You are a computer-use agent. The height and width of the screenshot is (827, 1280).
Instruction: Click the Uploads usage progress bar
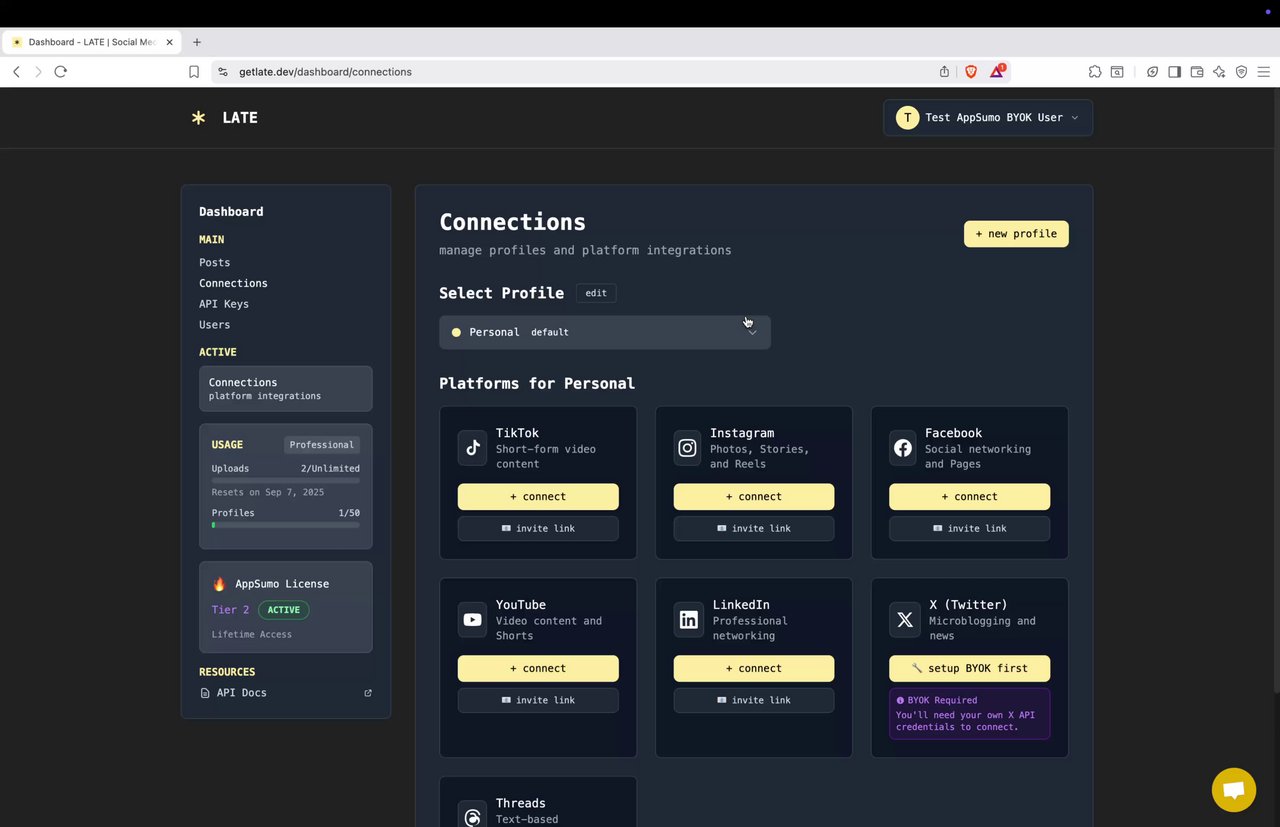point(286,481)
